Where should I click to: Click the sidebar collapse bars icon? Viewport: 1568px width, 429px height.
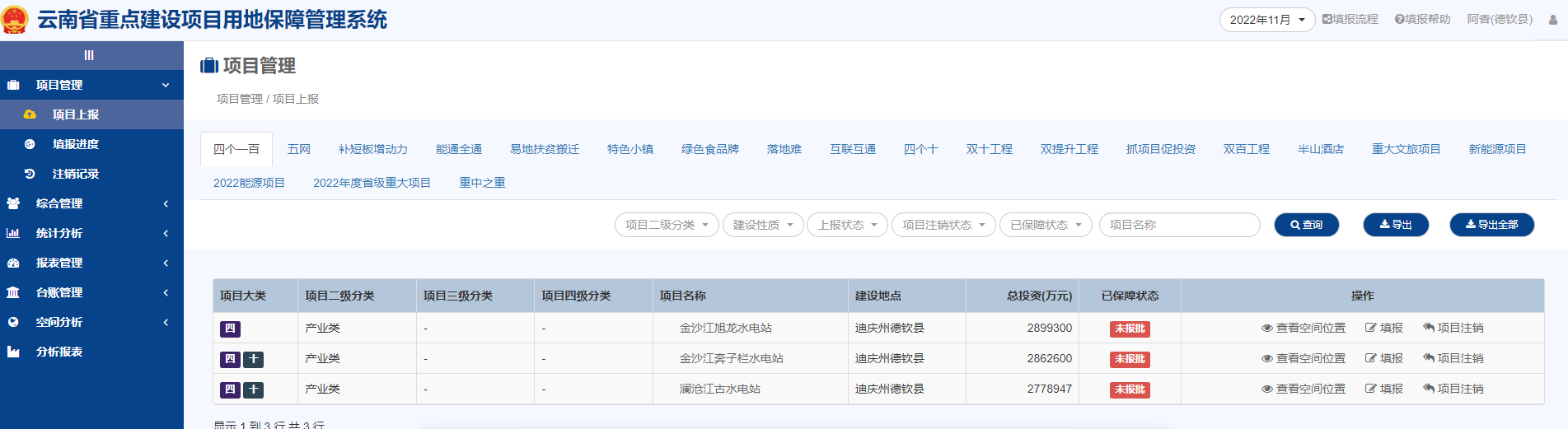pyautogui.click(x=89, y=55)
